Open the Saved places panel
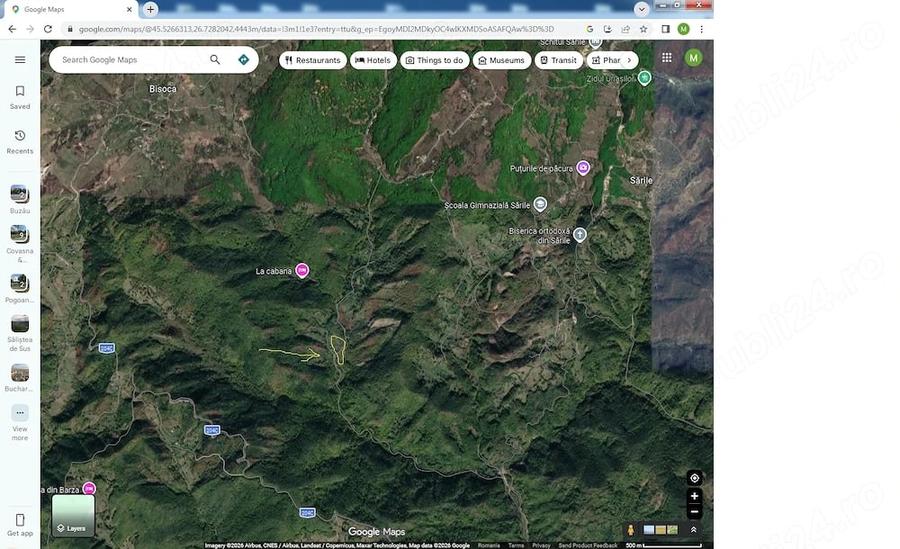 pos(20,97)
